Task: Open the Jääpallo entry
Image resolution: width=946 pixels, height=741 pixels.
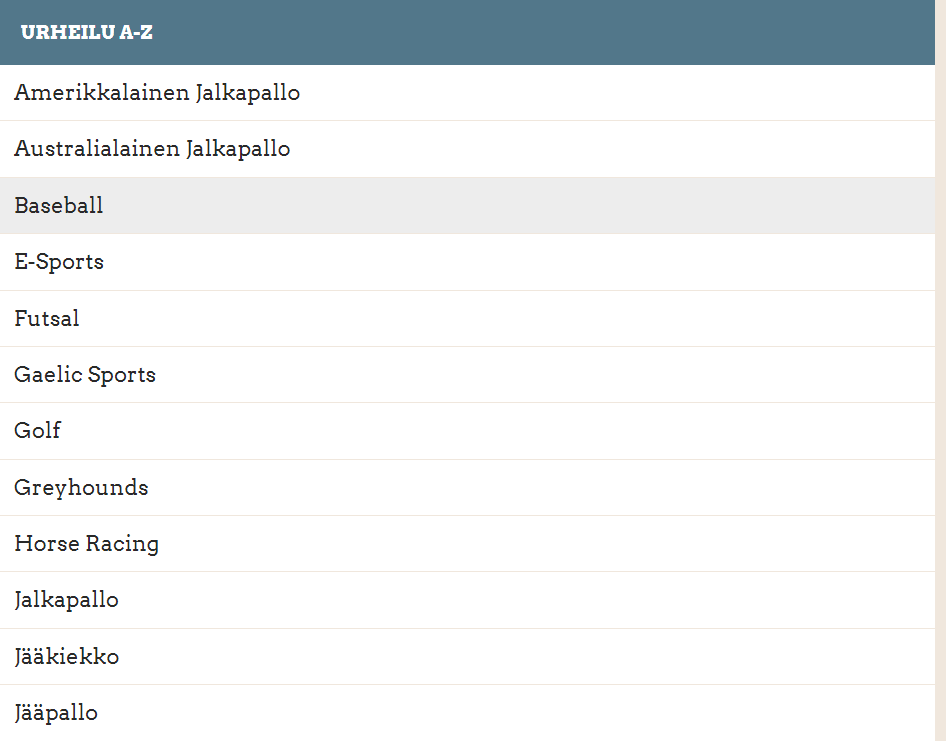Action: (56, 713)
